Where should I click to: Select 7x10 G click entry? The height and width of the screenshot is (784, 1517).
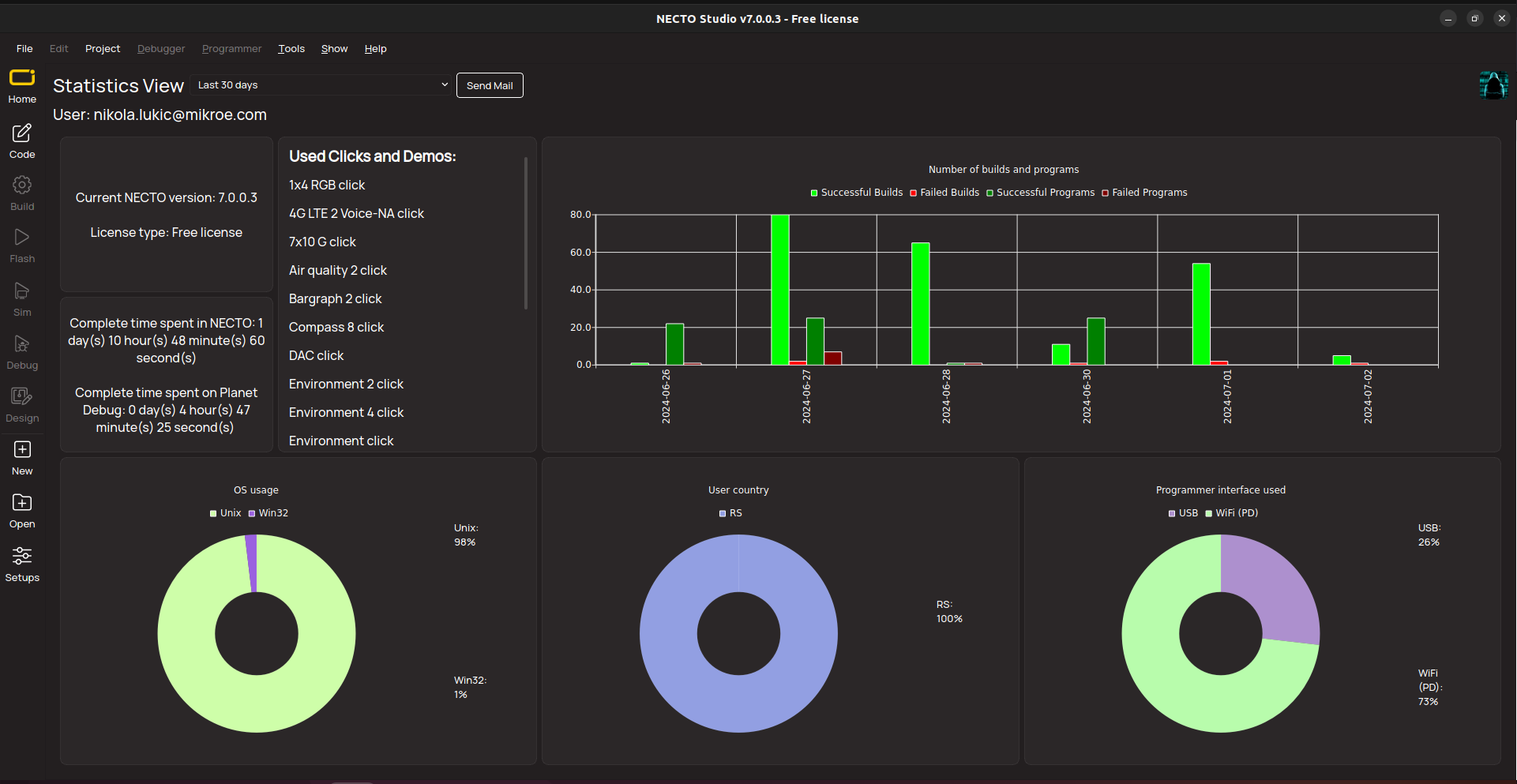click(322, 242)
